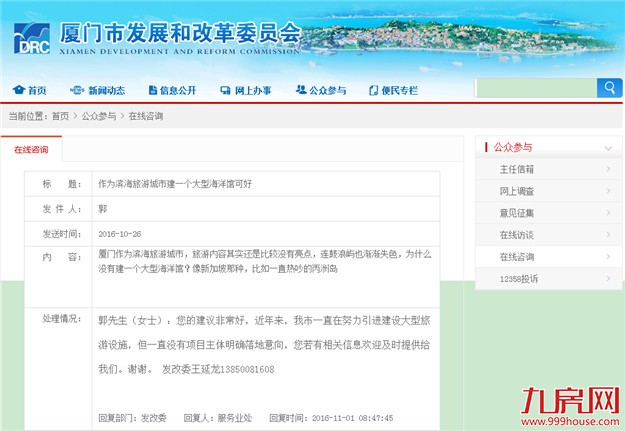625x431 pixels.
Task: Open 在线咨询 in the sidebar
Action: [517, 257]
